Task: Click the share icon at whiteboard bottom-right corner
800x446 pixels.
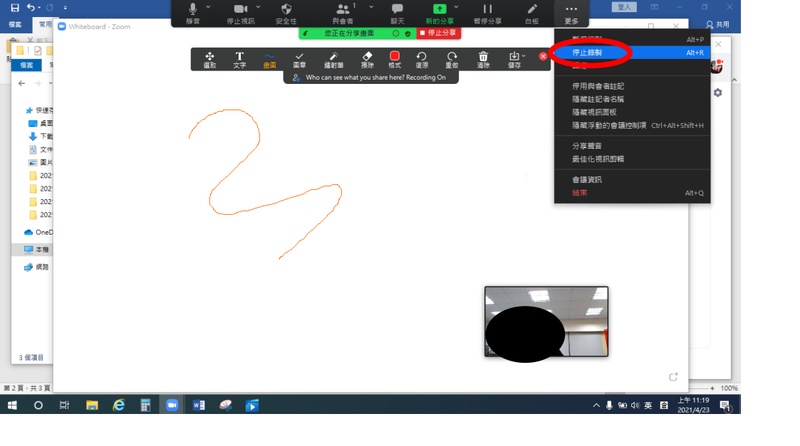Action: click(x=673, y=377)
